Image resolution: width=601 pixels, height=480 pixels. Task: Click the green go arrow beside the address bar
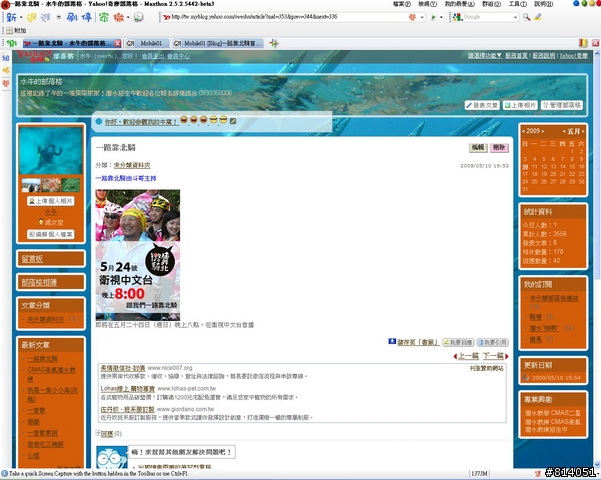[x=434, y=17]
